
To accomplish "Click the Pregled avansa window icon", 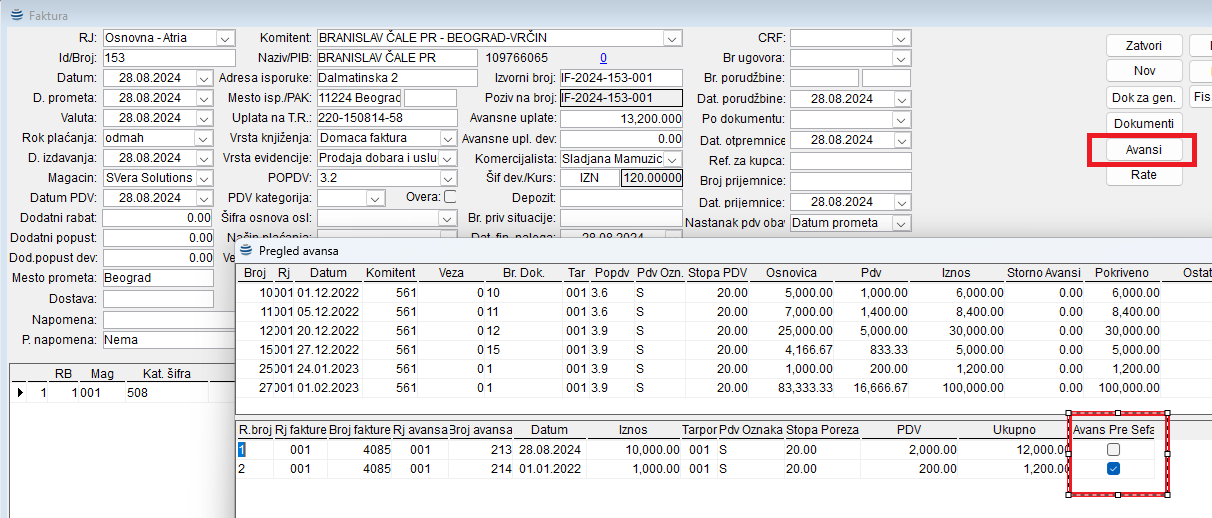I will point(246,249).
